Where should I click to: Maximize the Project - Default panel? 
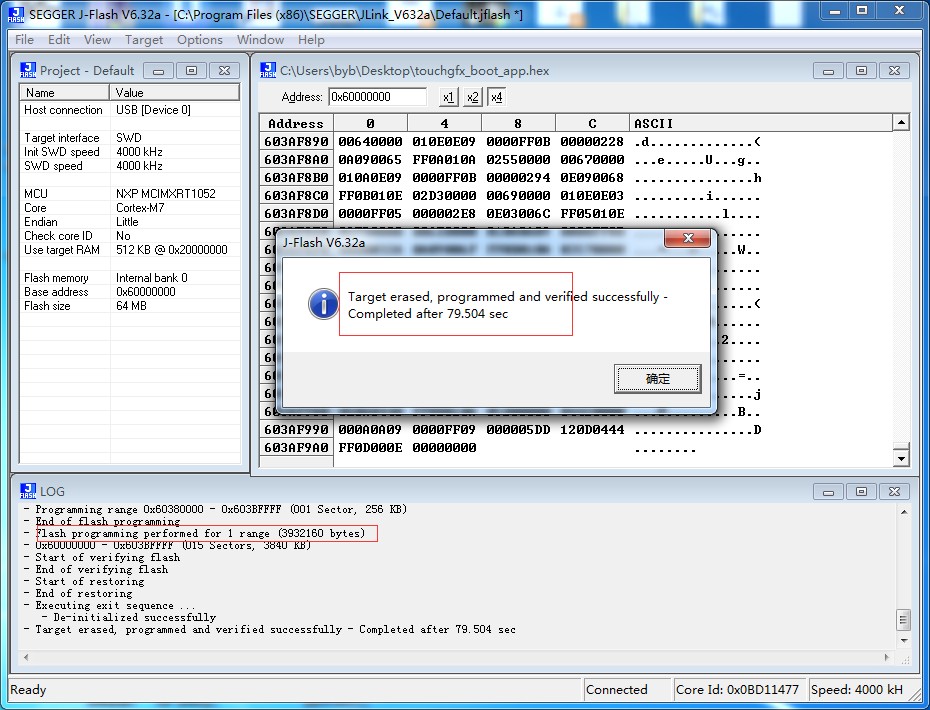191,71
